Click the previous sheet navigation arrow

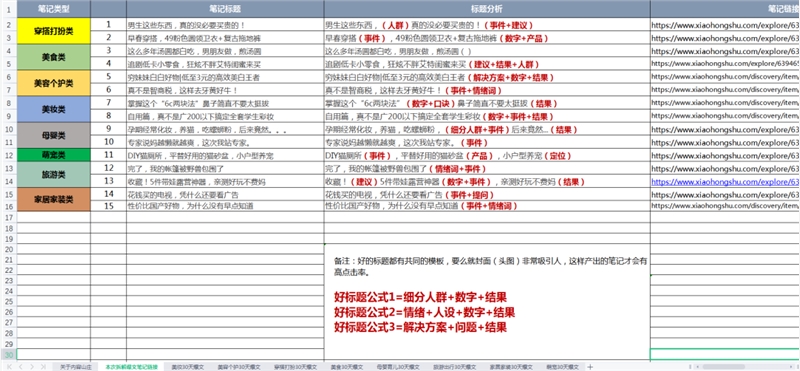[19, 366]
